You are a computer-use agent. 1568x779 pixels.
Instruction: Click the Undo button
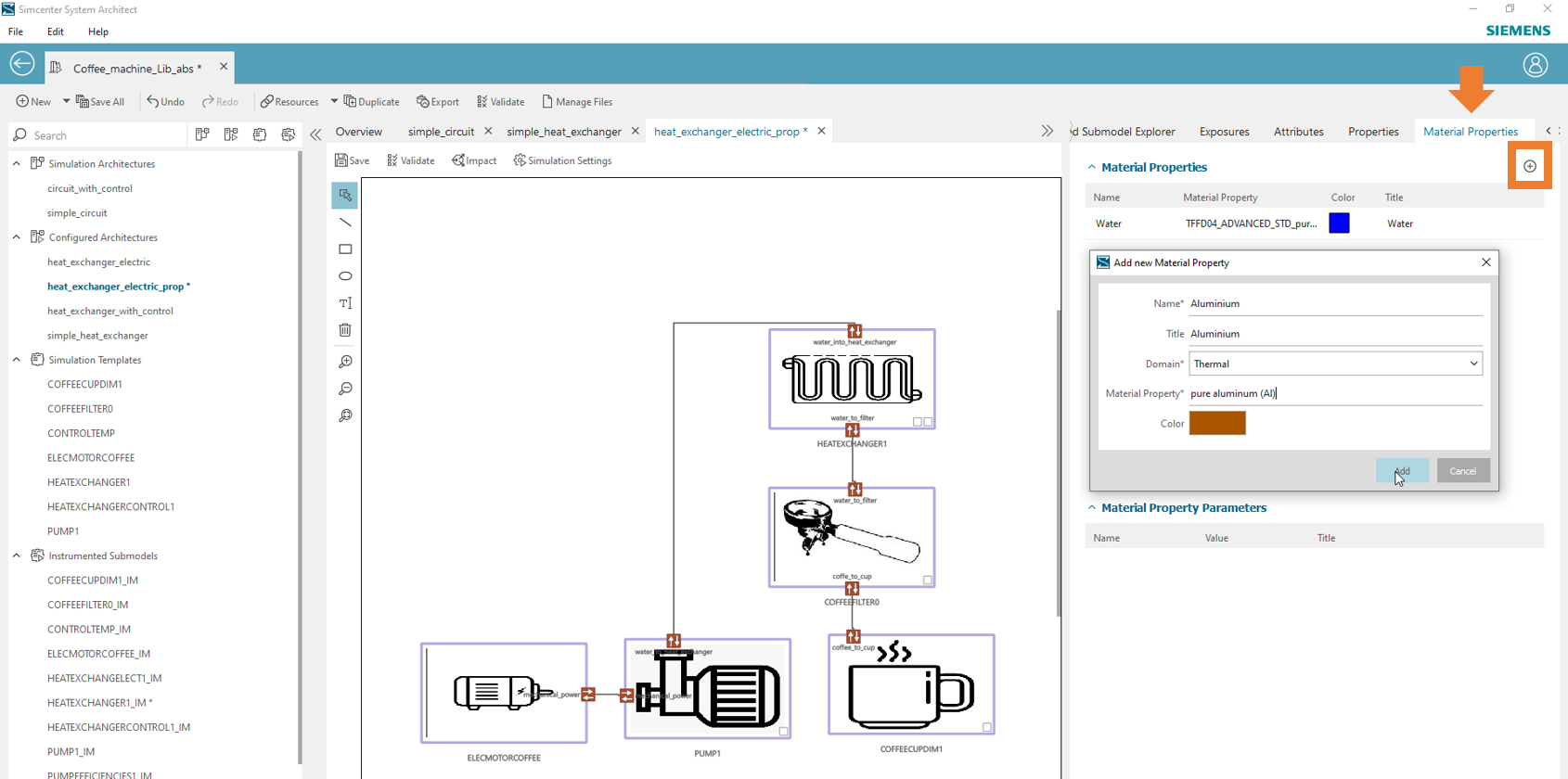tap(165, 101)
